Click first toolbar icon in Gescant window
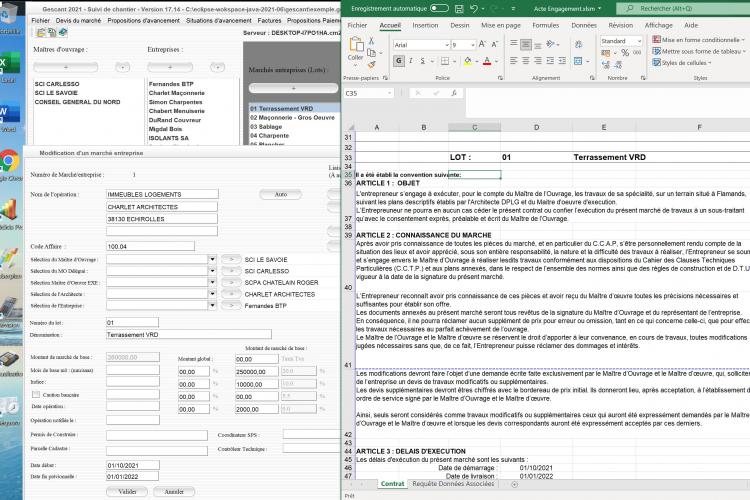The height and width of the screenshot is (500, 750). [x=41, y=33]
